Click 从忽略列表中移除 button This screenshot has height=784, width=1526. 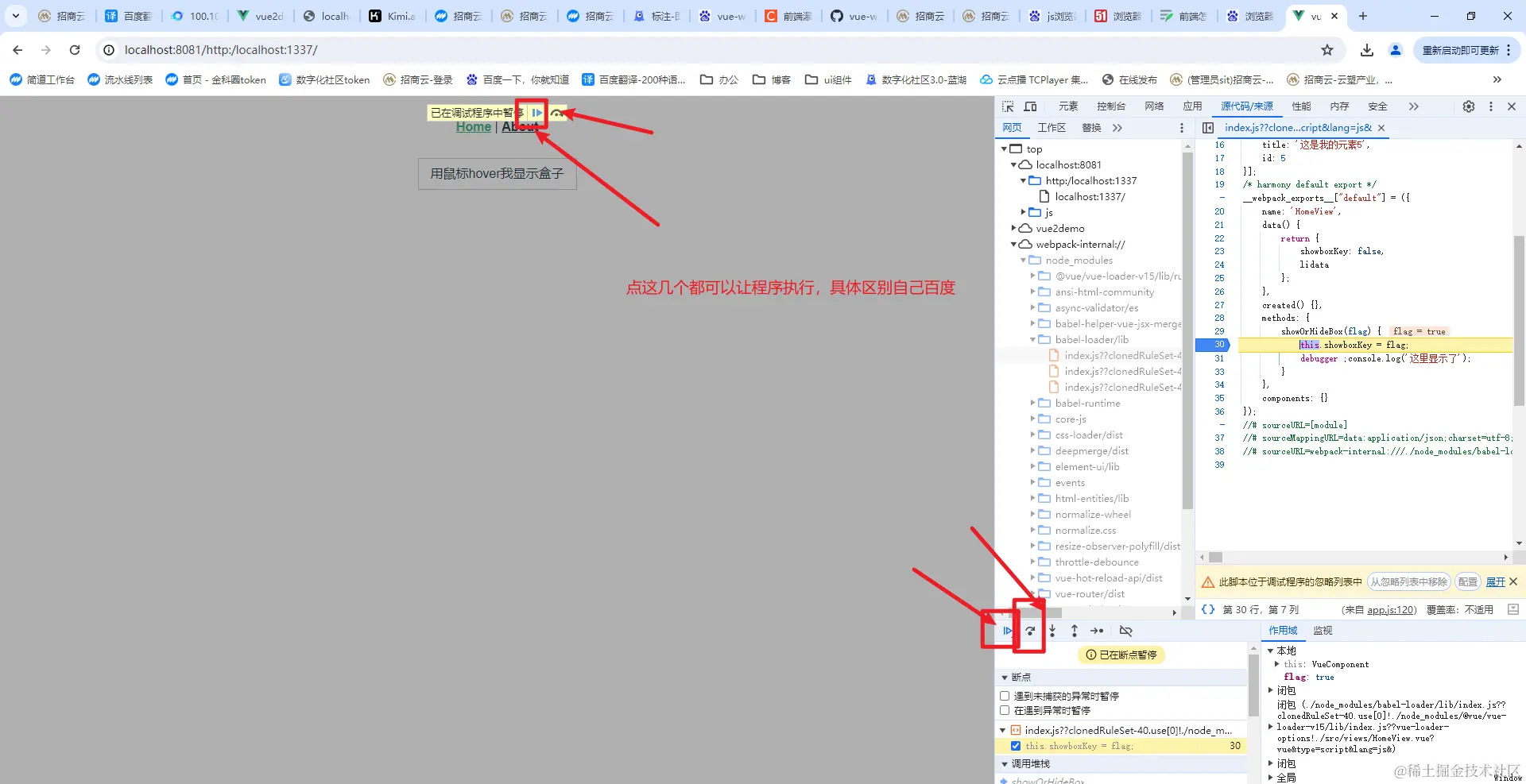click(x=1409, y=581)
